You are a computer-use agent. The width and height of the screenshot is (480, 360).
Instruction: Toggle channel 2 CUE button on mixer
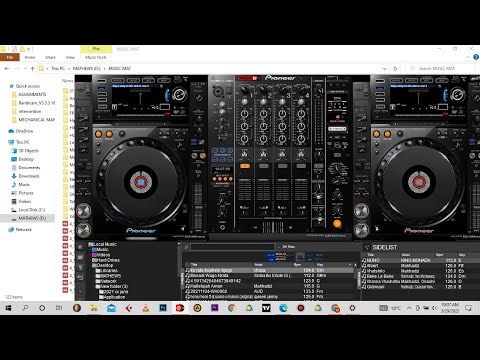(263, 166)
